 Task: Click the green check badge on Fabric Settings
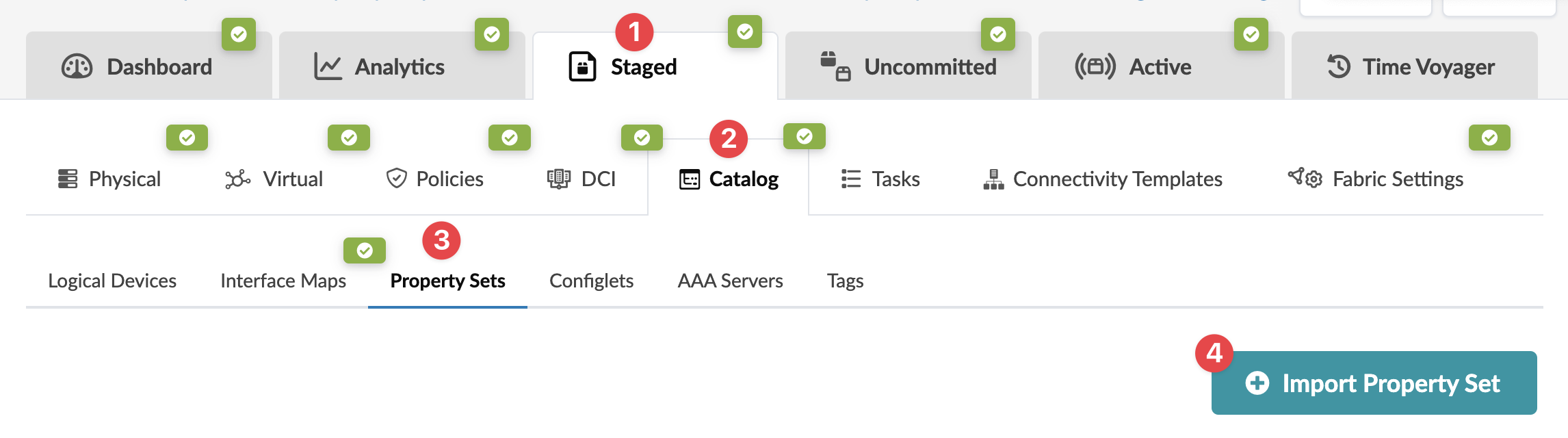(1489, 138)
